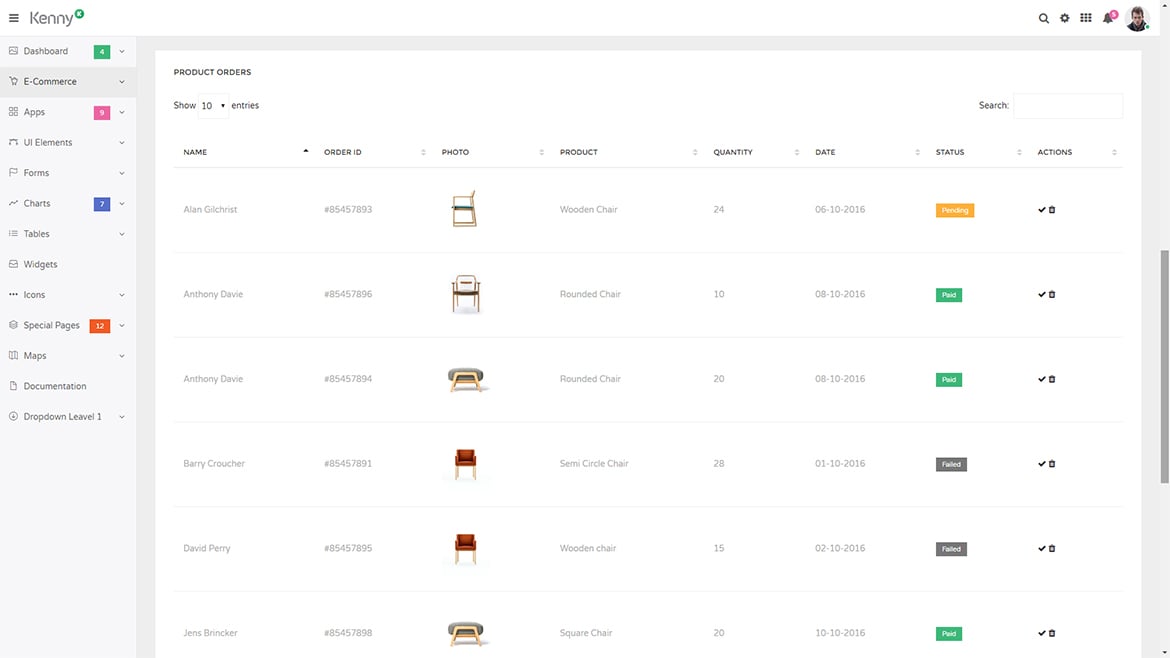The image size is (1170, 658).
Task: Approve David Perry order checkmark
Action: point(1042,548)
